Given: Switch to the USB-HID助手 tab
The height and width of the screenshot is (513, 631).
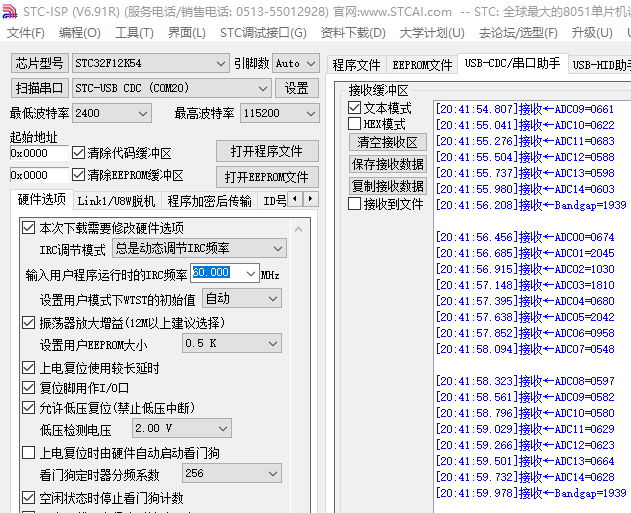Looking at the screenshot, I should 600,65.
